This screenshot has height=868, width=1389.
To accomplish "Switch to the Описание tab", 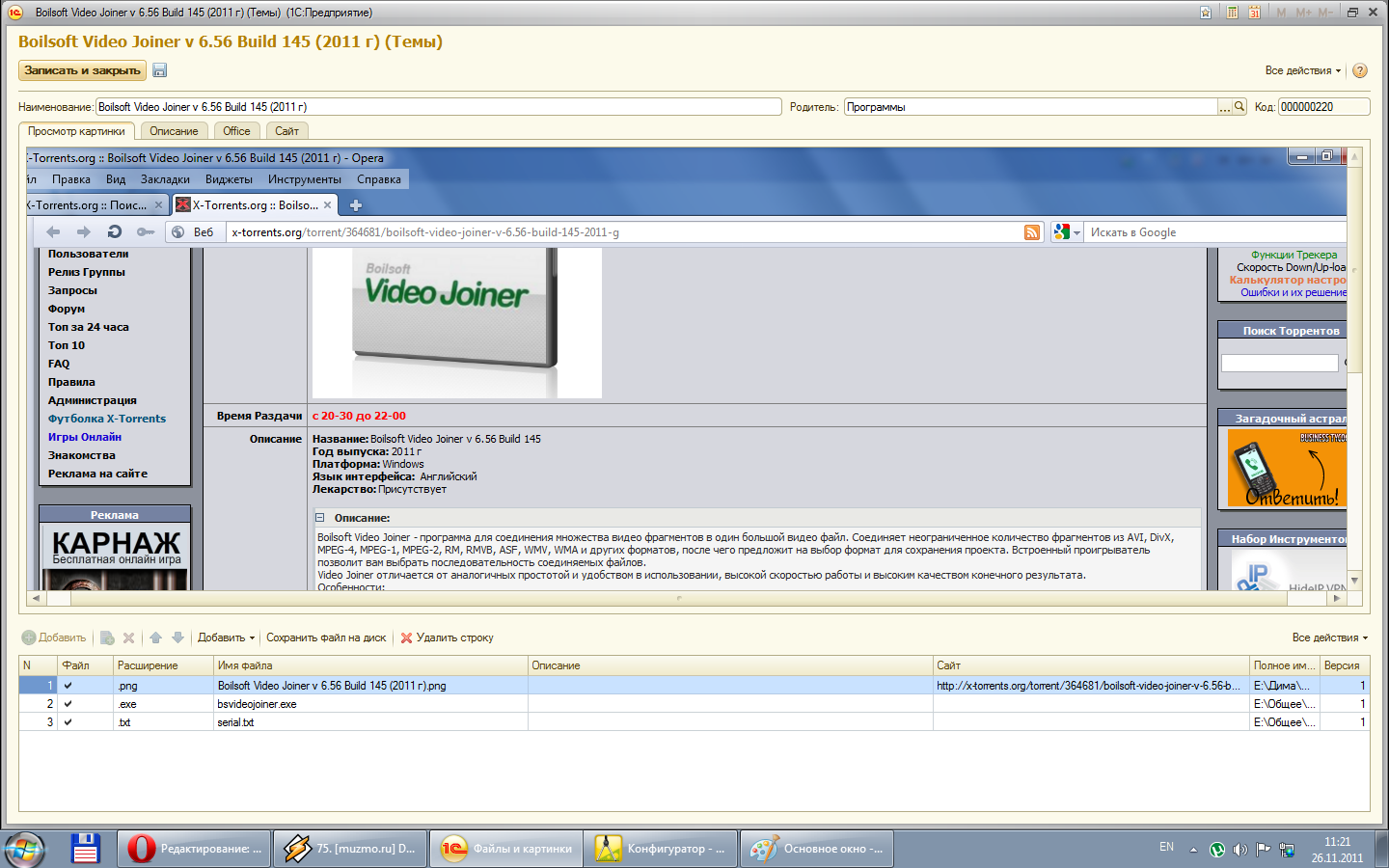I will click(174, 131).
